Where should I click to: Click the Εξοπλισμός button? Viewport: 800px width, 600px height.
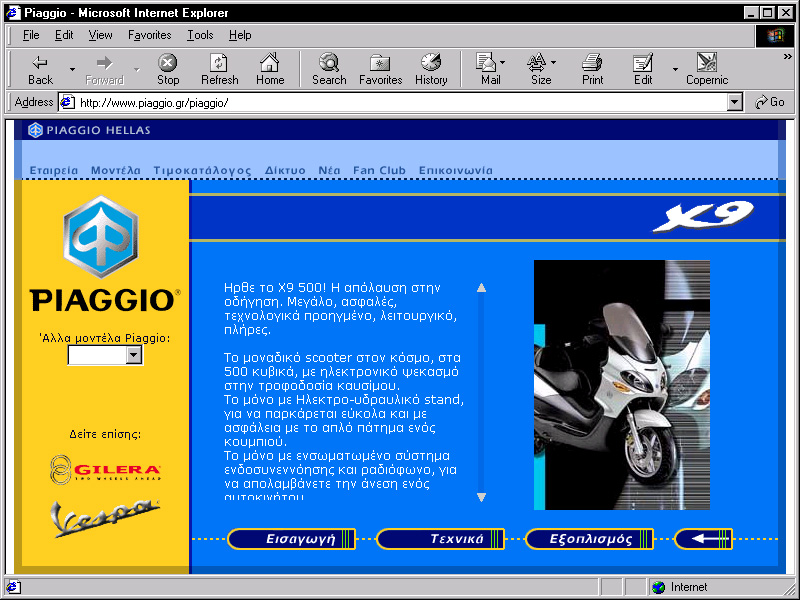pos(589,539)
